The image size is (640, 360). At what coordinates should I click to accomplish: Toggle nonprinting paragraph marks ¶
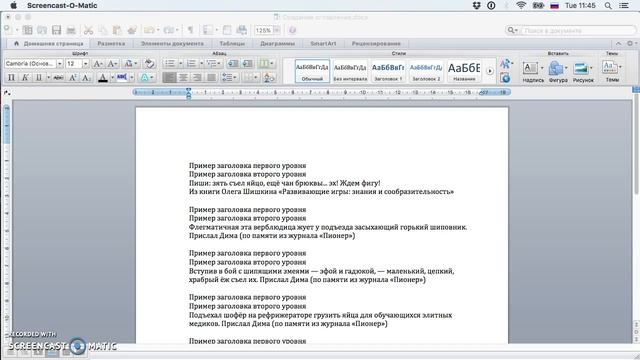point(190,30)
